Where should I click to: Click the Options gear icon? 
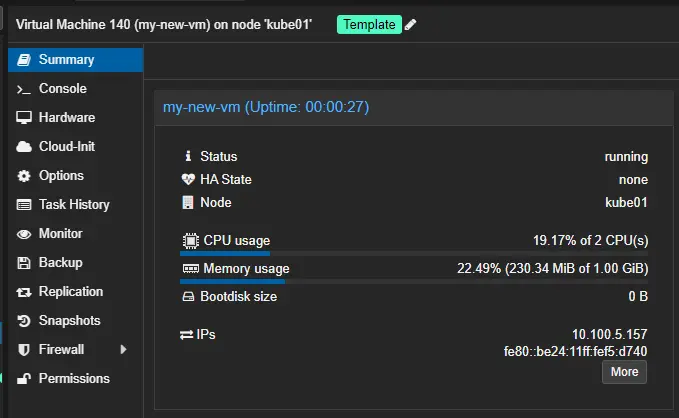tap(24, 176)
